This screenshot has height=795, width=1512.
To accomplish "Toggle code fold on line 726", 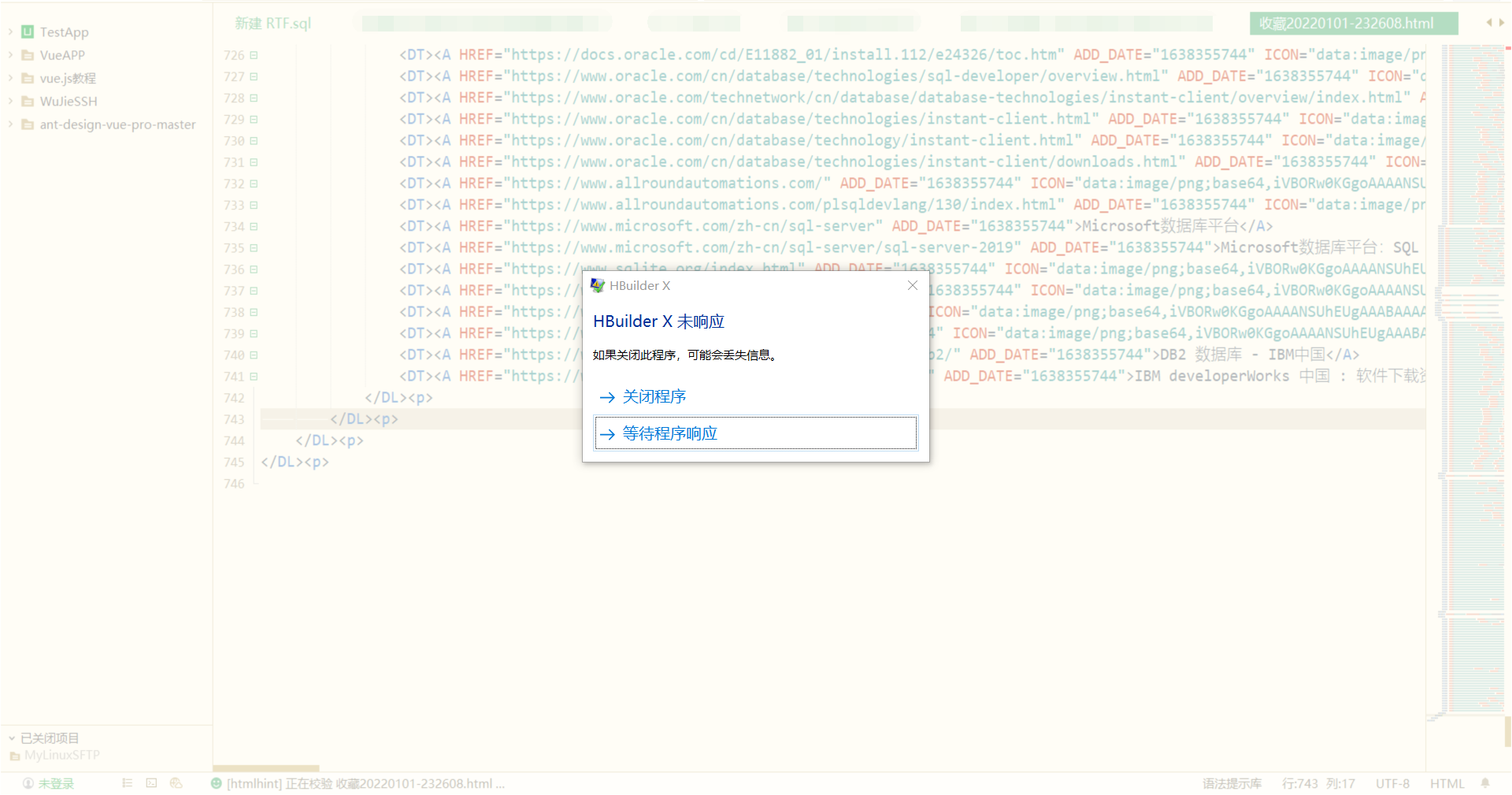I will (x=254, y=55).
